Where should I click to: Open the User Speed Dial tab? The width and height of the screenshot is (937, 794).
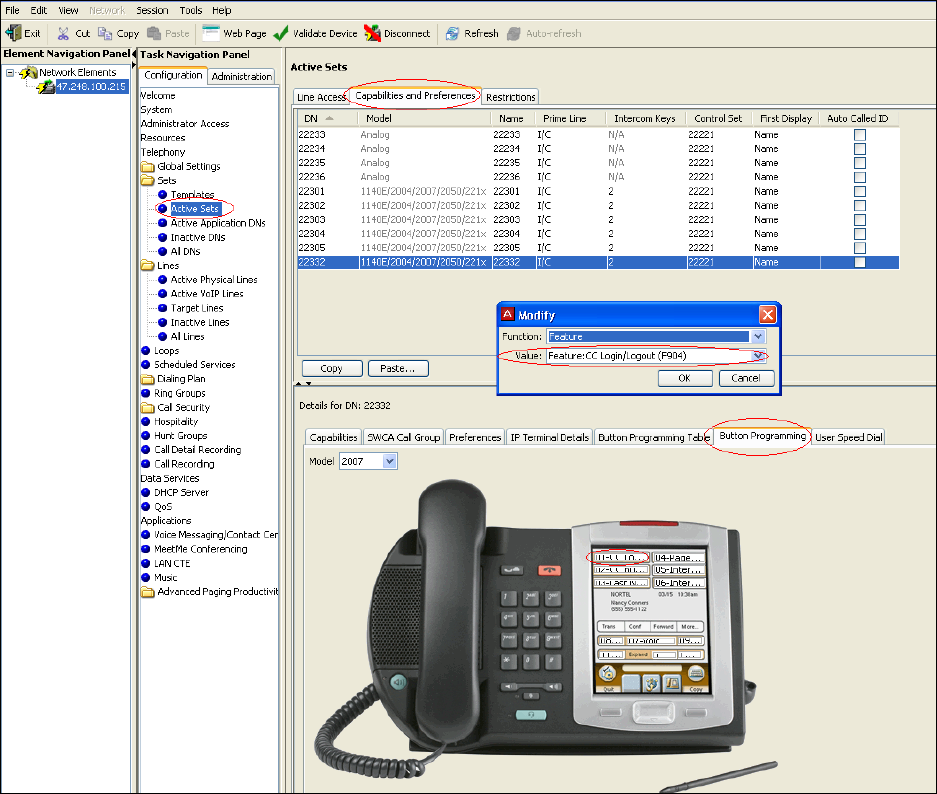[848, 437]
